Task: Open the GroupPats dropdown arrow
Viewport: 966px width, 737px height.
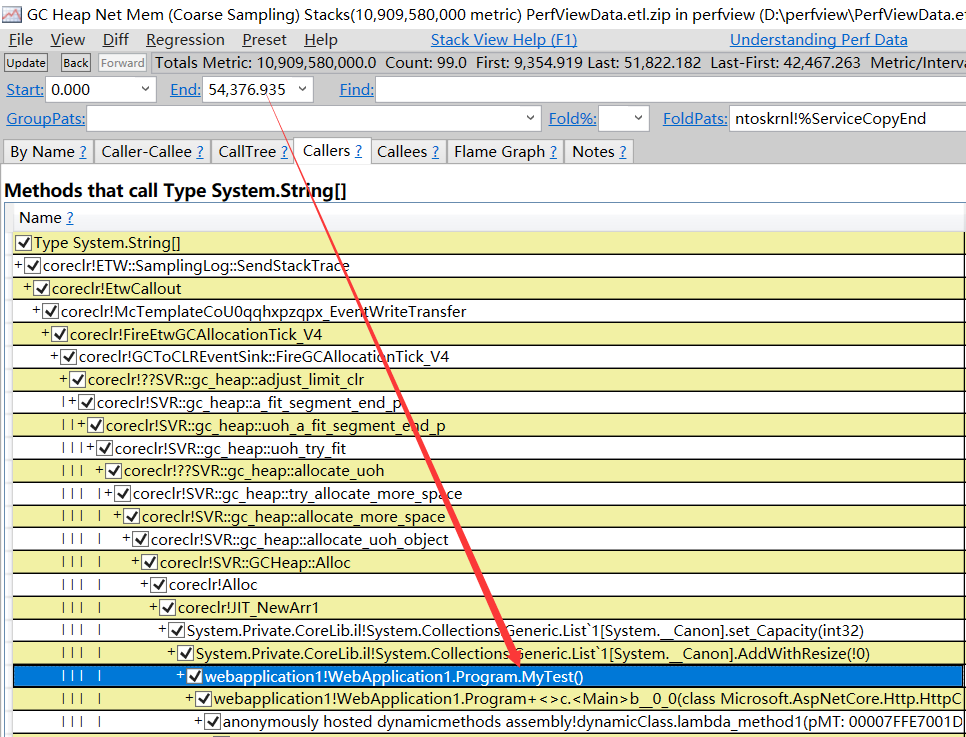Action: click(x=532, y=119)
